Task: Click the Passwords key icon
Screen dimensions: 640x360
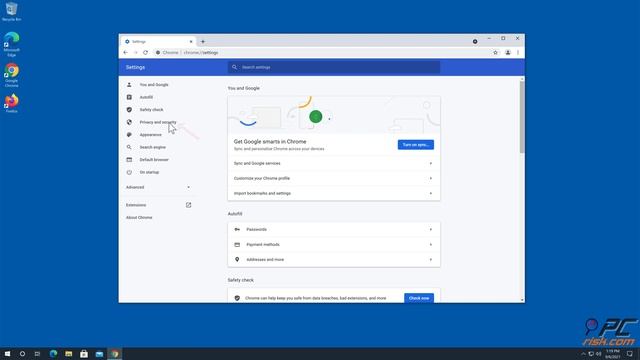Action: tap(237, 229)
